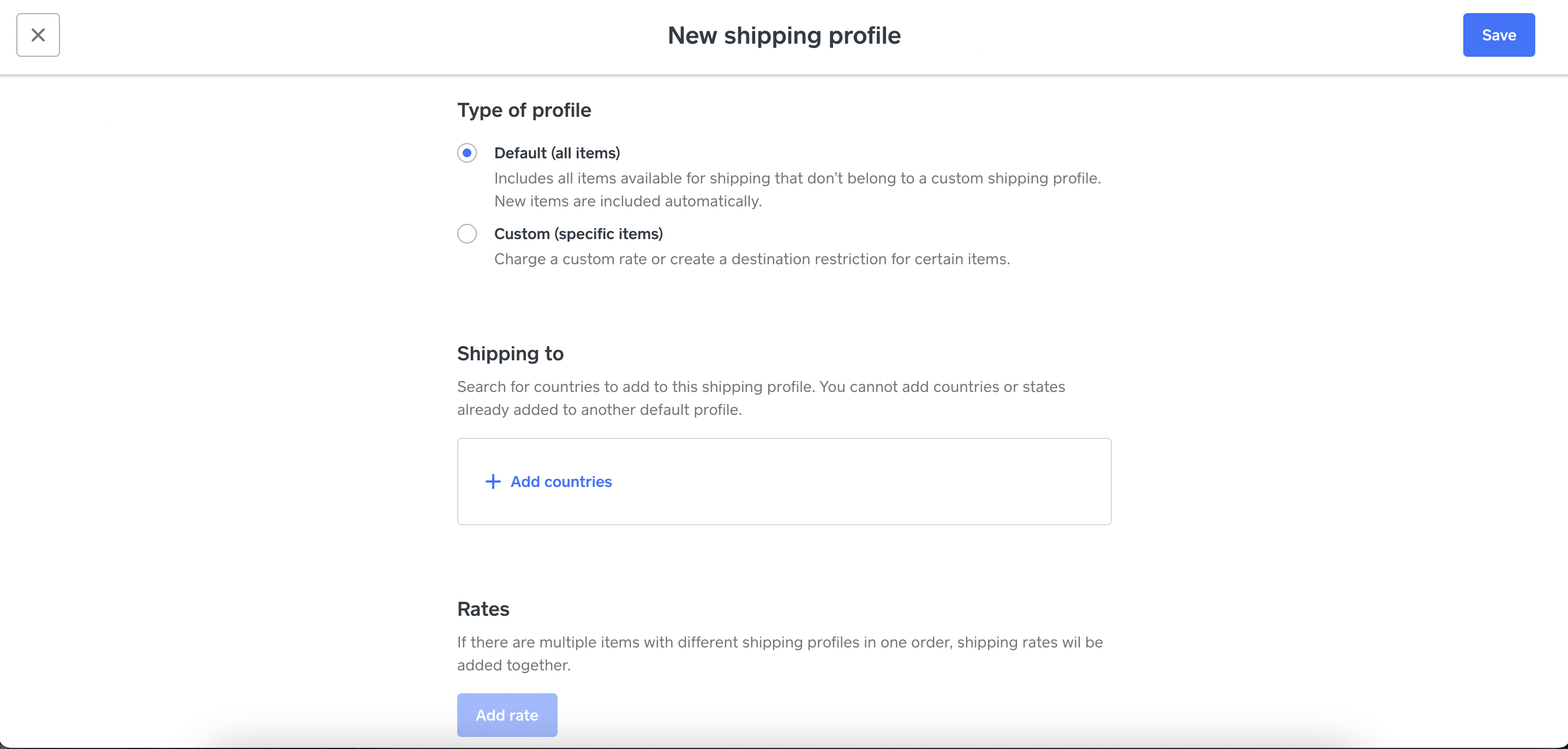
Task: Click the "New shipping profile" page title
Action: [x=784, y=35]
